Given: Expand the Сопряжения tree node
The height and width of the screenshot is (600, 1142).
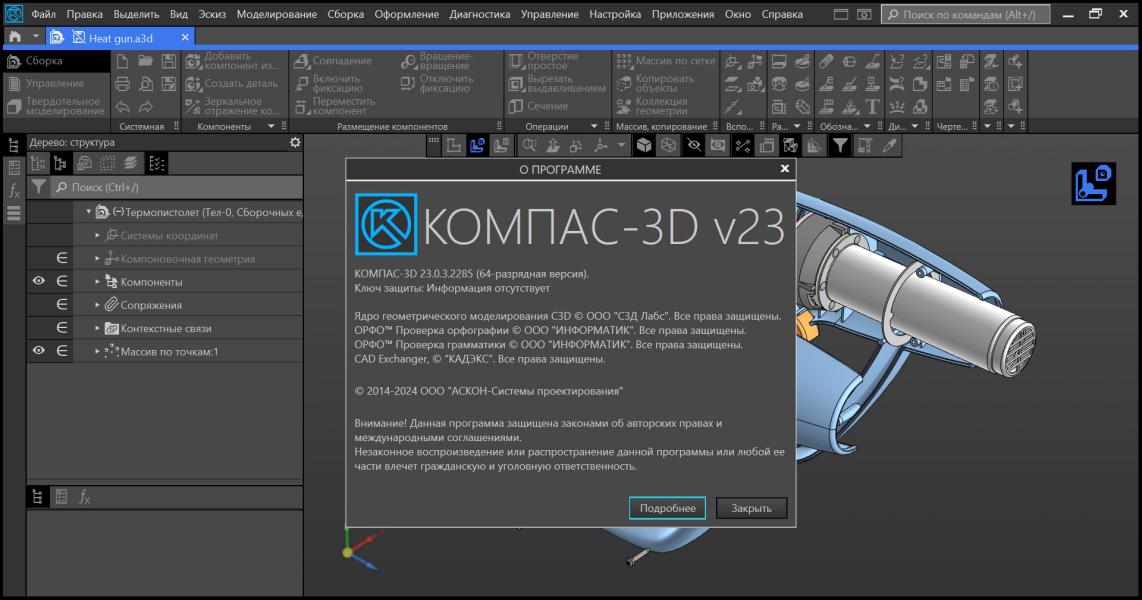Looking at the screenshot, I should [x=98, y=305].
